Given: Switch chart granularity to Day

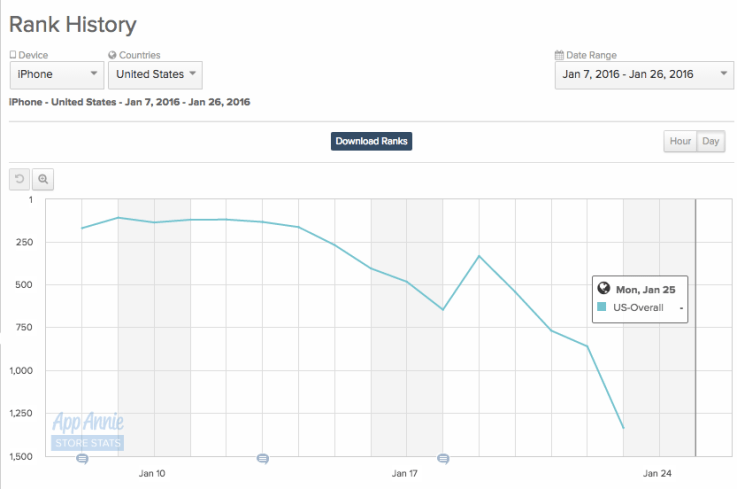Looking at the screenshot, I should [711, 141].
